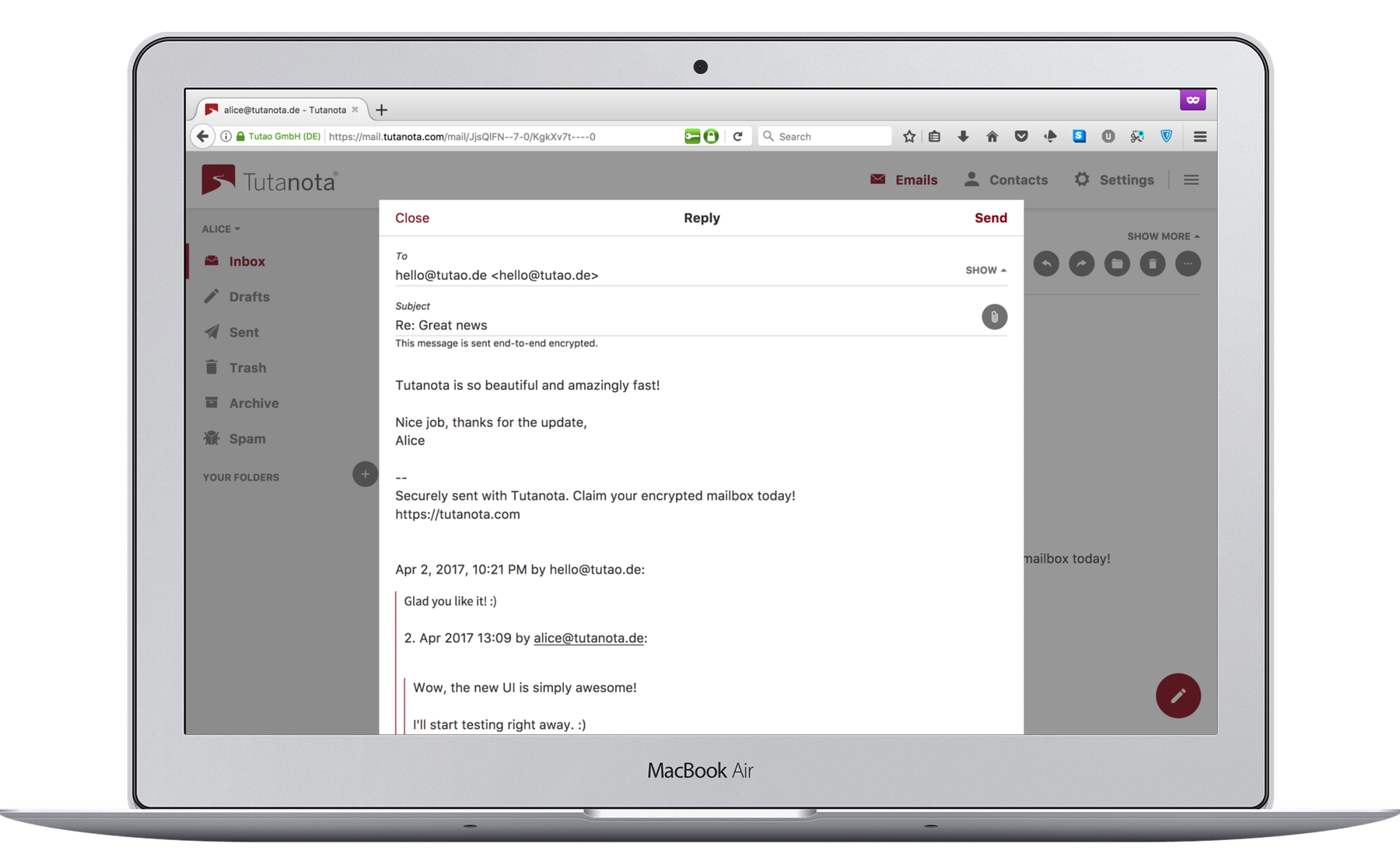This screenshot has height=858, width=1400.
Task: Click the red compose pencil button
Action: (1178, 695)
